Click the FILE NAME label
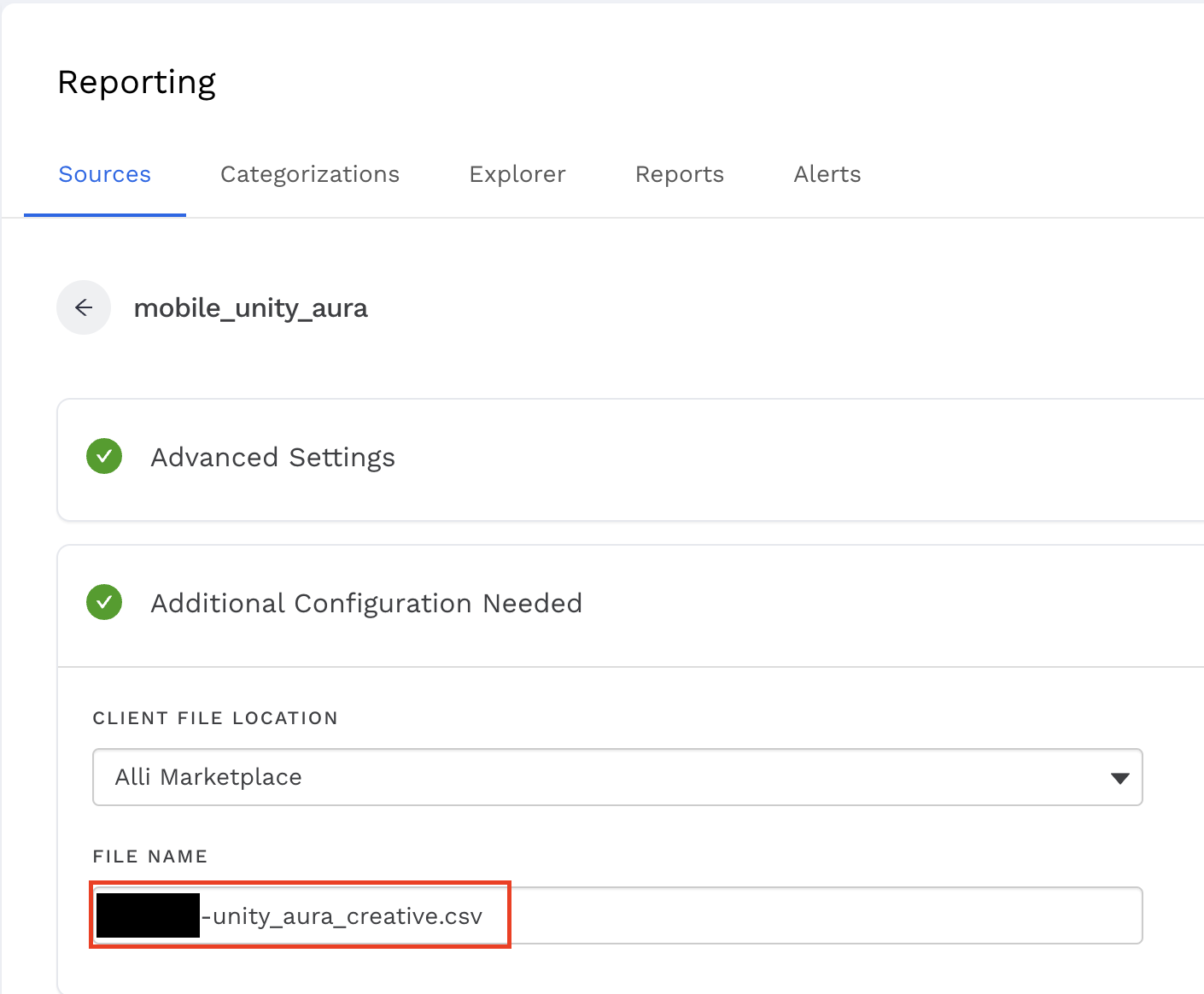This screenshot has width=1204, height=994. point(150,857)
